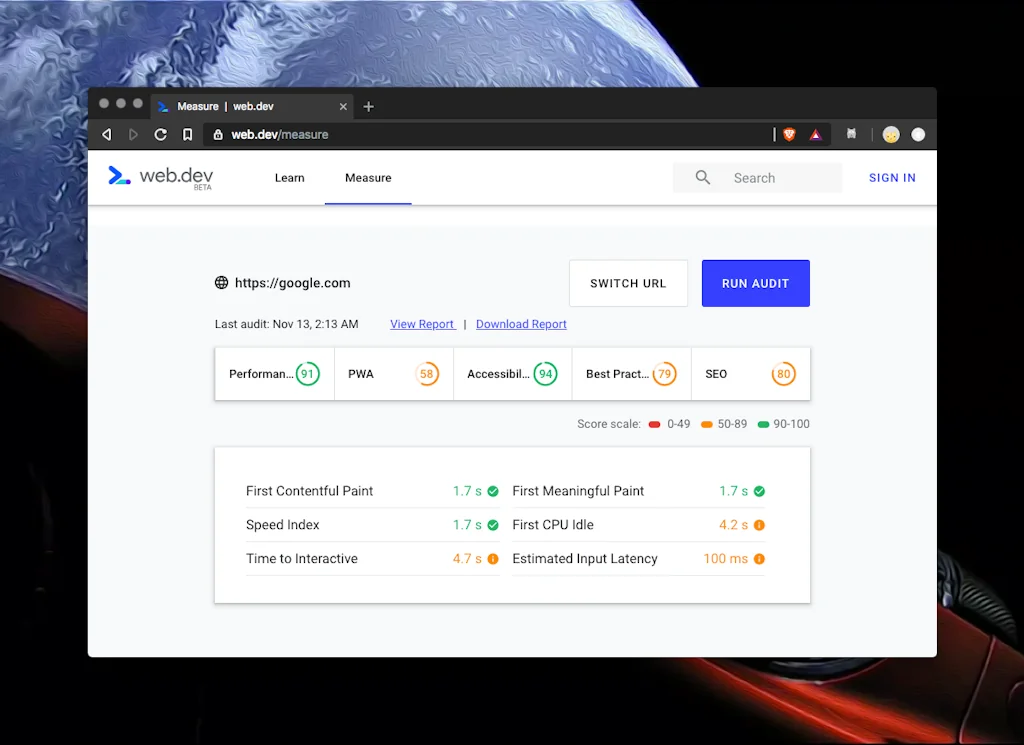Click the RUN AUDIT button
Viewport: 1024px width, 745px height.
[755, 283]
